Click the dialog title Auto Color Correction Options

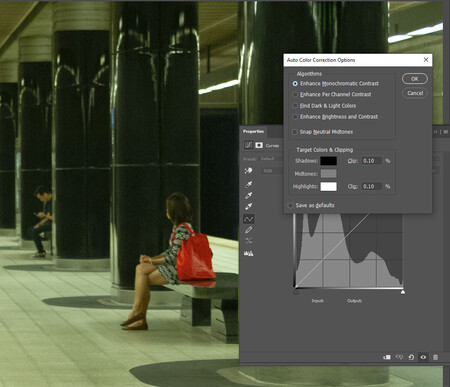[x=321, y=60]
